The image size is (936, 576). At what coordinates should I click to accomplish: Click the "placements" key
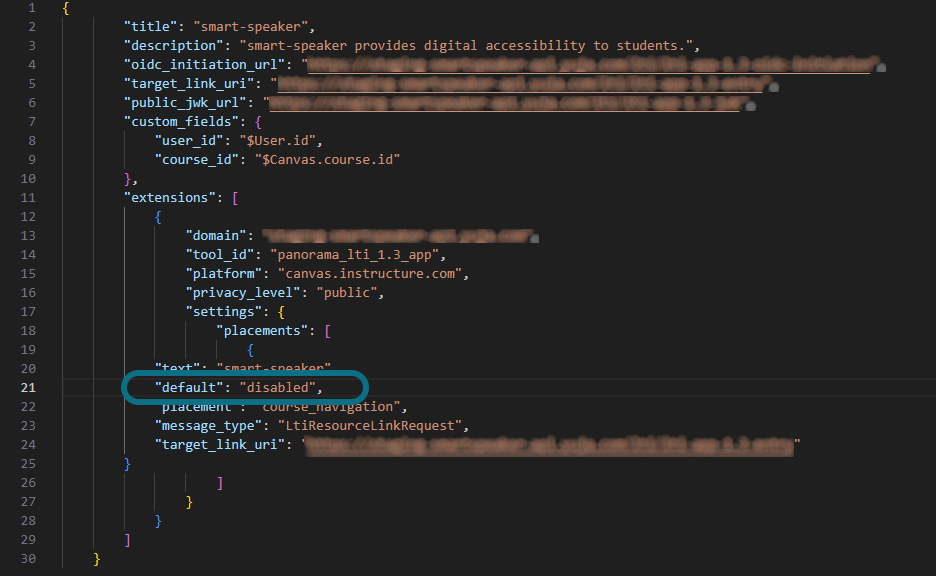click(262, 331)
